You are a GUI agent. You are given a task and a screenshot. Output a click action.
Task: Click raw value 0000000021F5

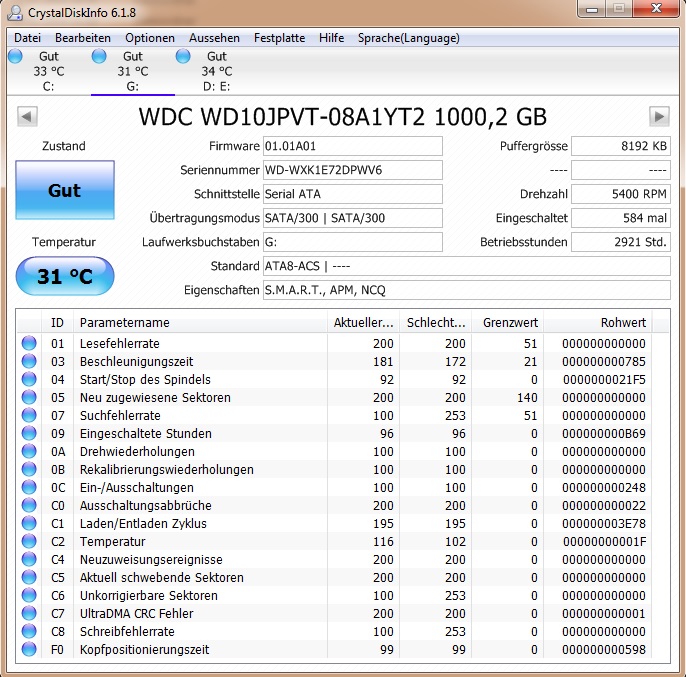point(604,379)
